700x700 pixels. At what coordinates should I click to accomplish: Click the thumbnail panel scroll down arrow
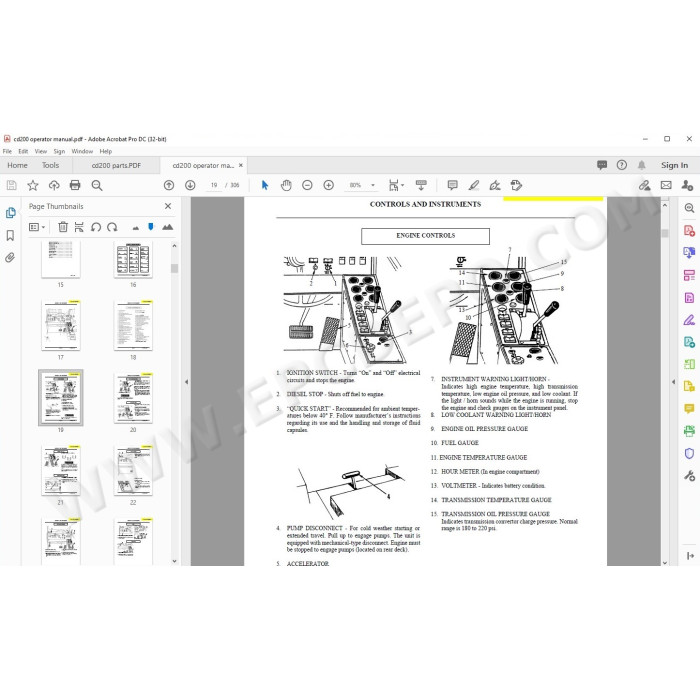click(x=175, y=561)
